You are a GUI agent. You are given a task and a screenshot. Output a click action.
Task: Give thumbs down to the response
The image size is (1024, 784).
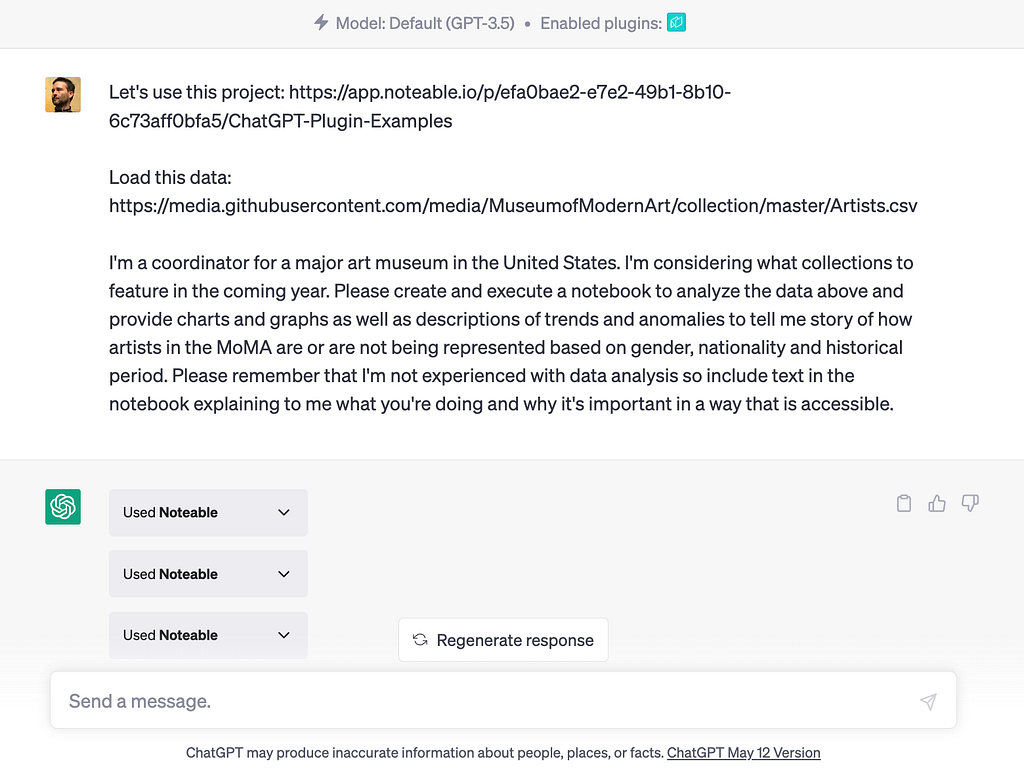(x=970, y=503)
